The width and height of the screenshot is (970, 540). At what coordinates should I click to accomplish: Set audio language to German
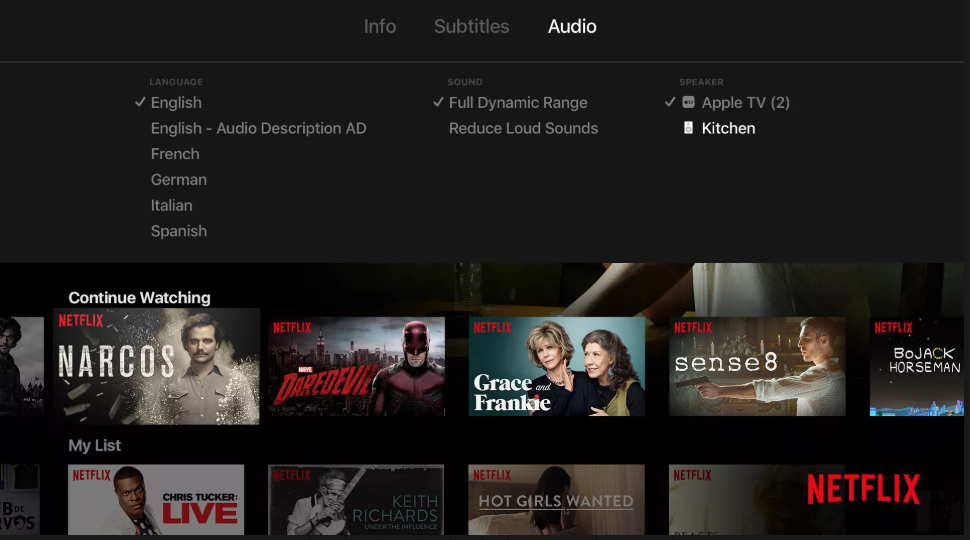point(179,180)
